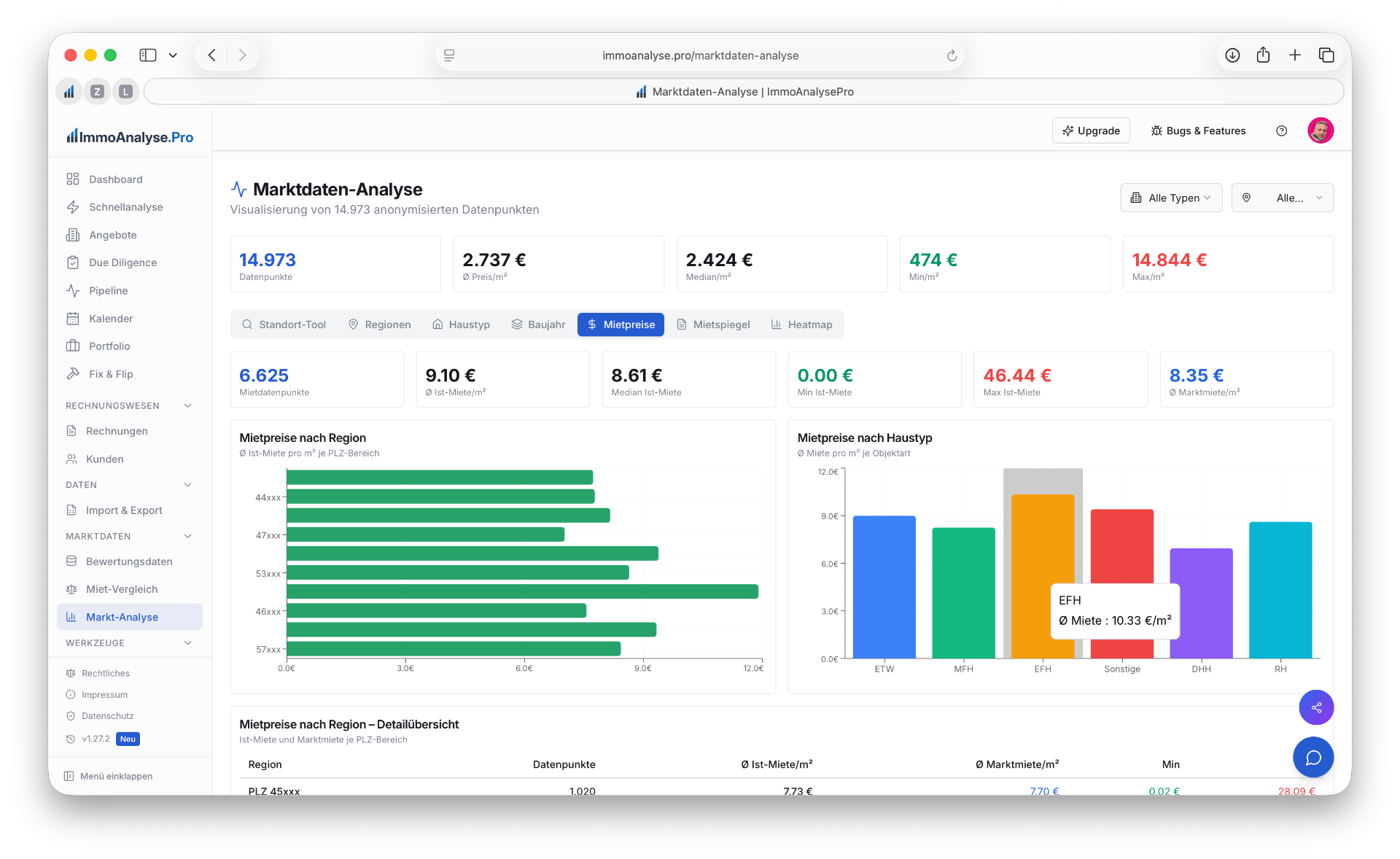Show Safari tab overview icon
The width and height of the screenshot is (1400, 859).
coord(1326,55)
